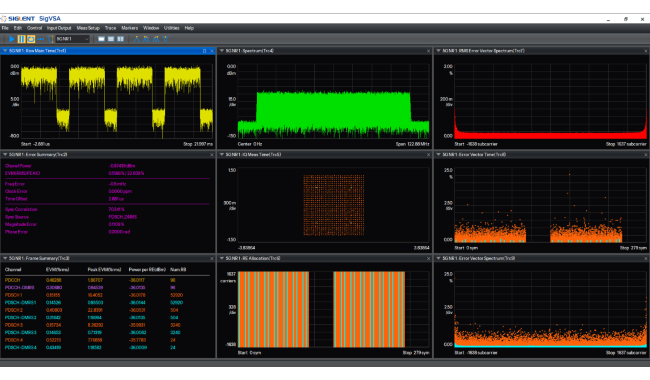Click the IQ constellation plot

coord(334,205)
